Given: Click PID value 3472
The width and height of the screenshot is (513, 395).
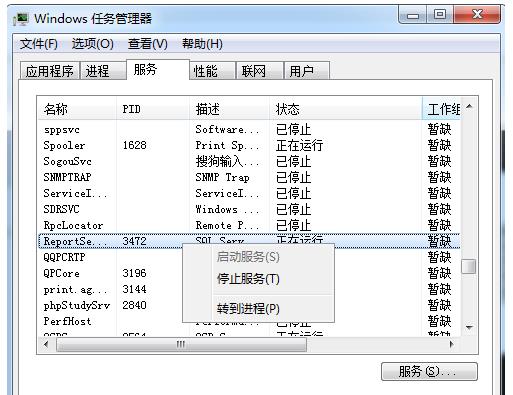Looking at the screenshot, I should 134,241.
